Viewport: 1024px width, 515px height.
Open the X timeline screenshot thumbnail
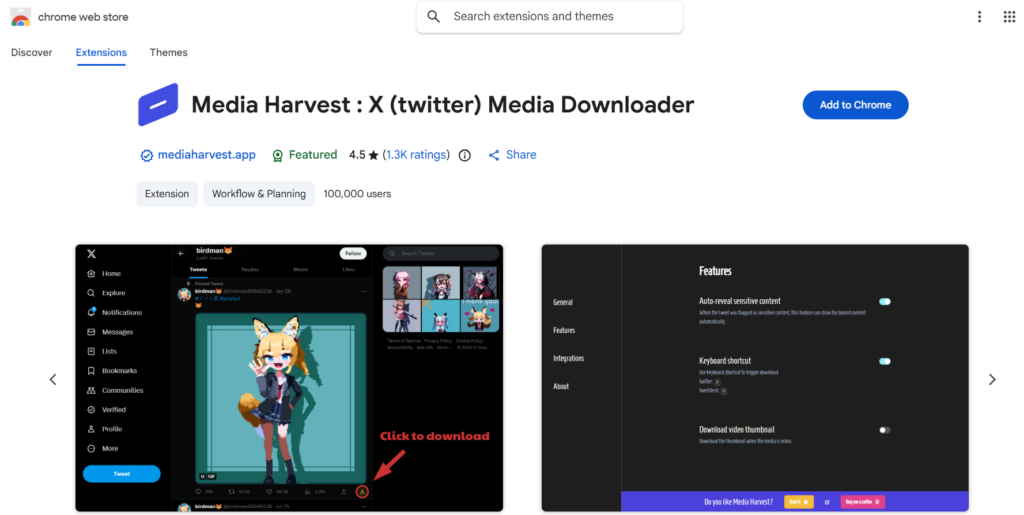[289, 378]
